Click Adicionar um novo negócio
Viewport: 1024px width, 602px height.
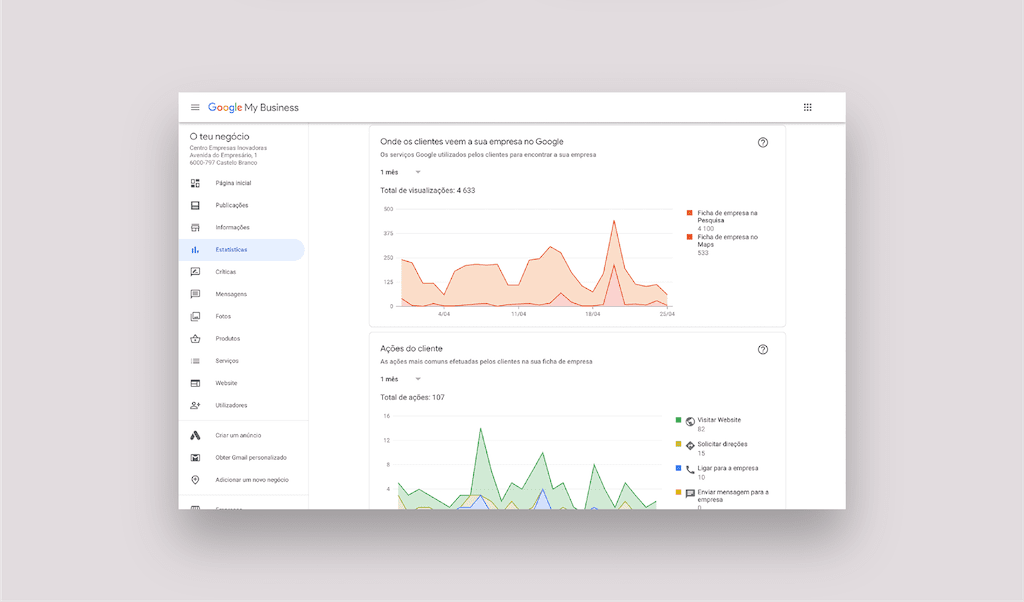click(252, 480)
